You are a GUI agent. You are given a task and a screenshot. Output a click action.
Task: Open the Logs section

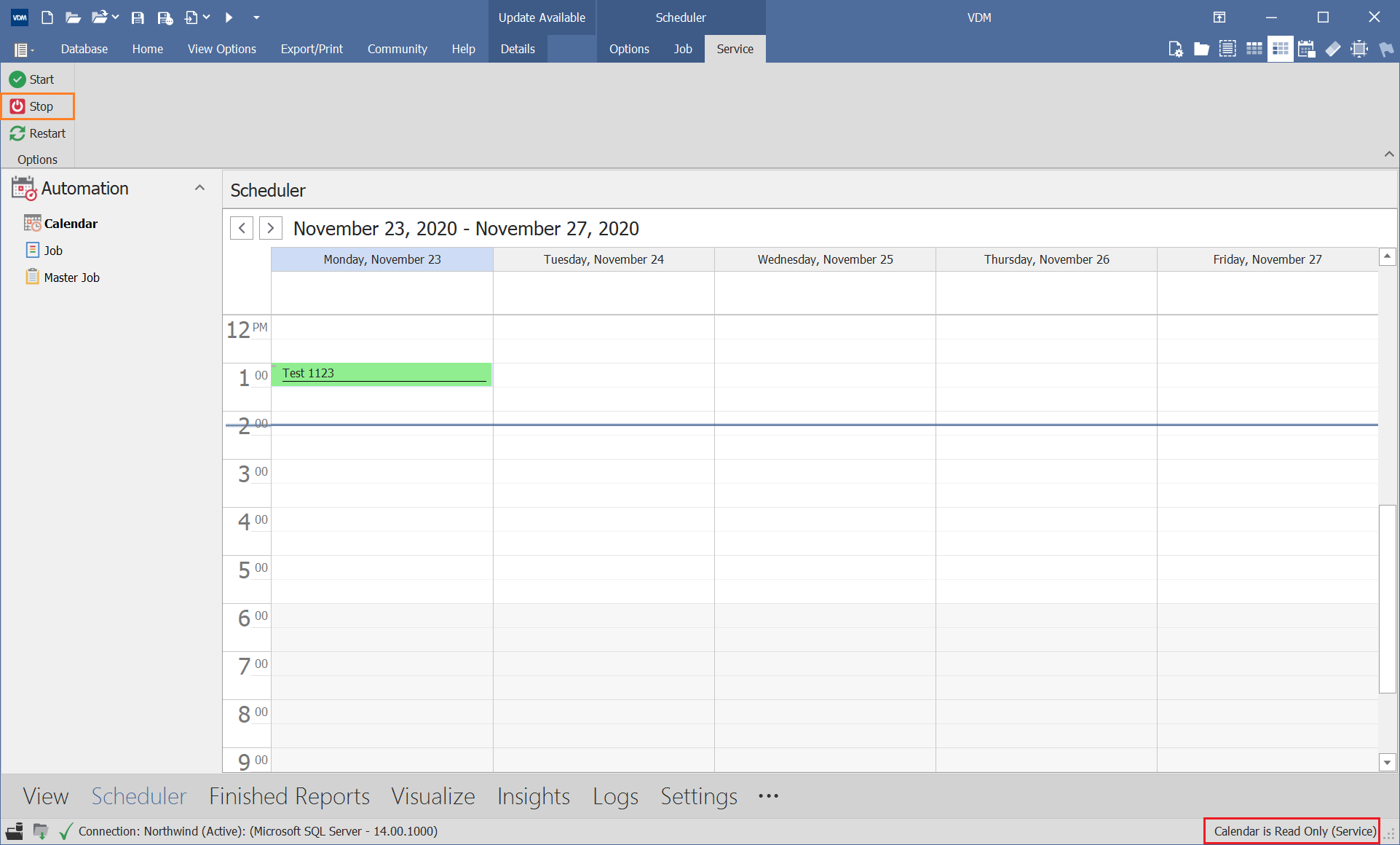[615, 796]
